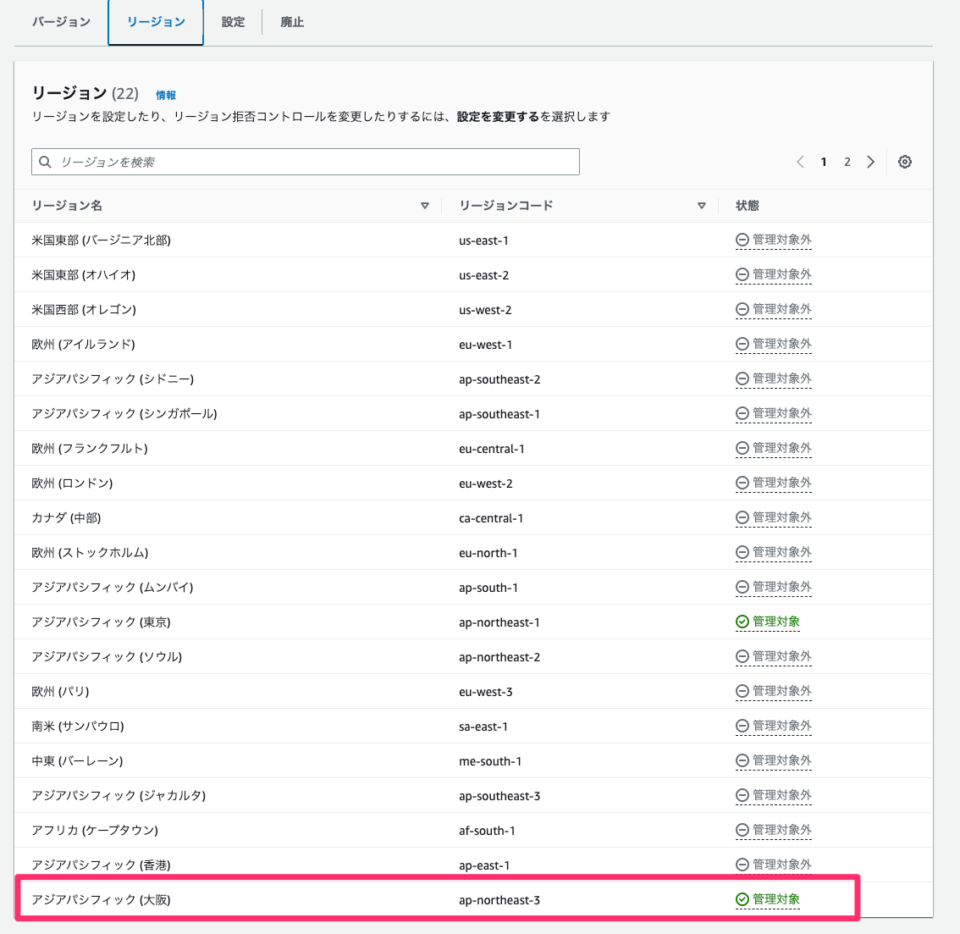Sort by リージョン名 column arrow
The width and height of the screenshot is (960, 934).
(424, 206)
